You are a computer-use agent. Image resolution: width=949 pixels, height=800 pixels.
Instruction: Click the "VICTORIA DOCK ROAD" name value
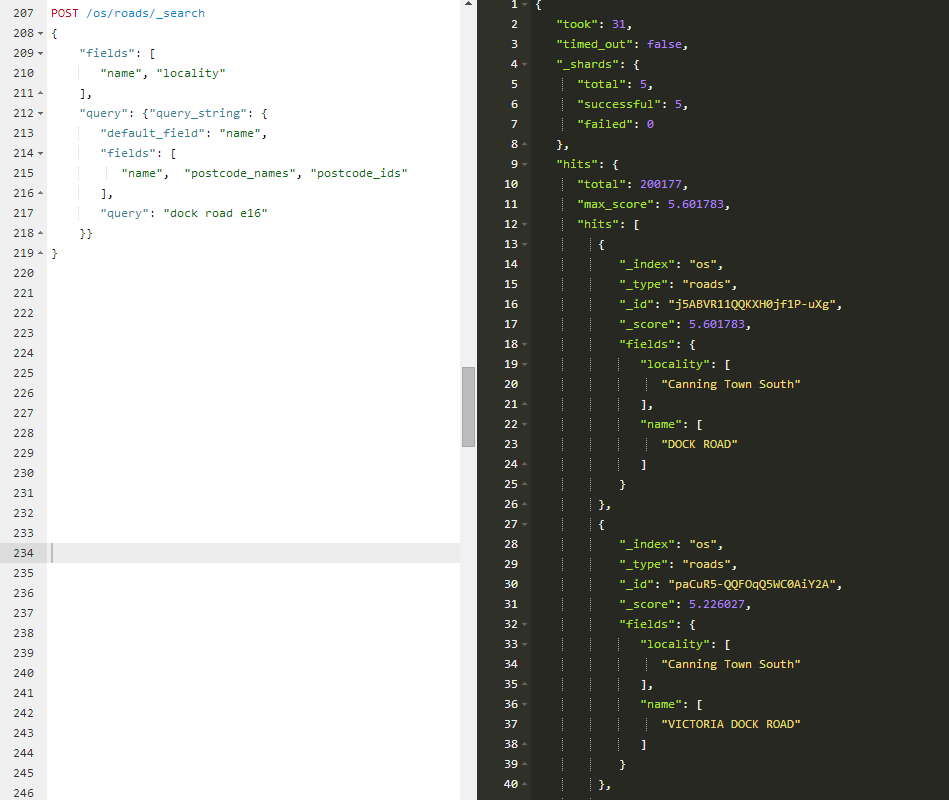coord(731,724)
